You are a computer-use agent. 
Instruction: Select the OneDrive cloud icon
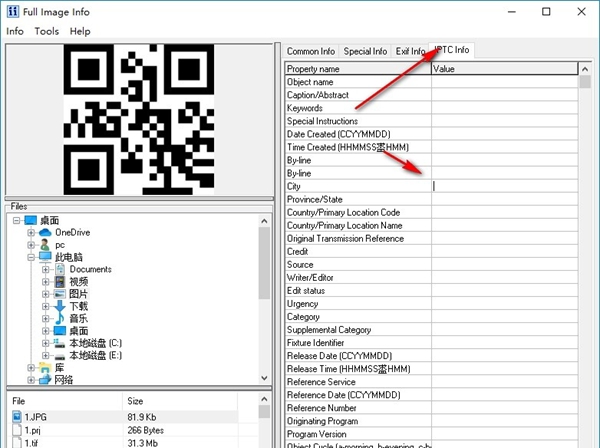tap(45, 232)
